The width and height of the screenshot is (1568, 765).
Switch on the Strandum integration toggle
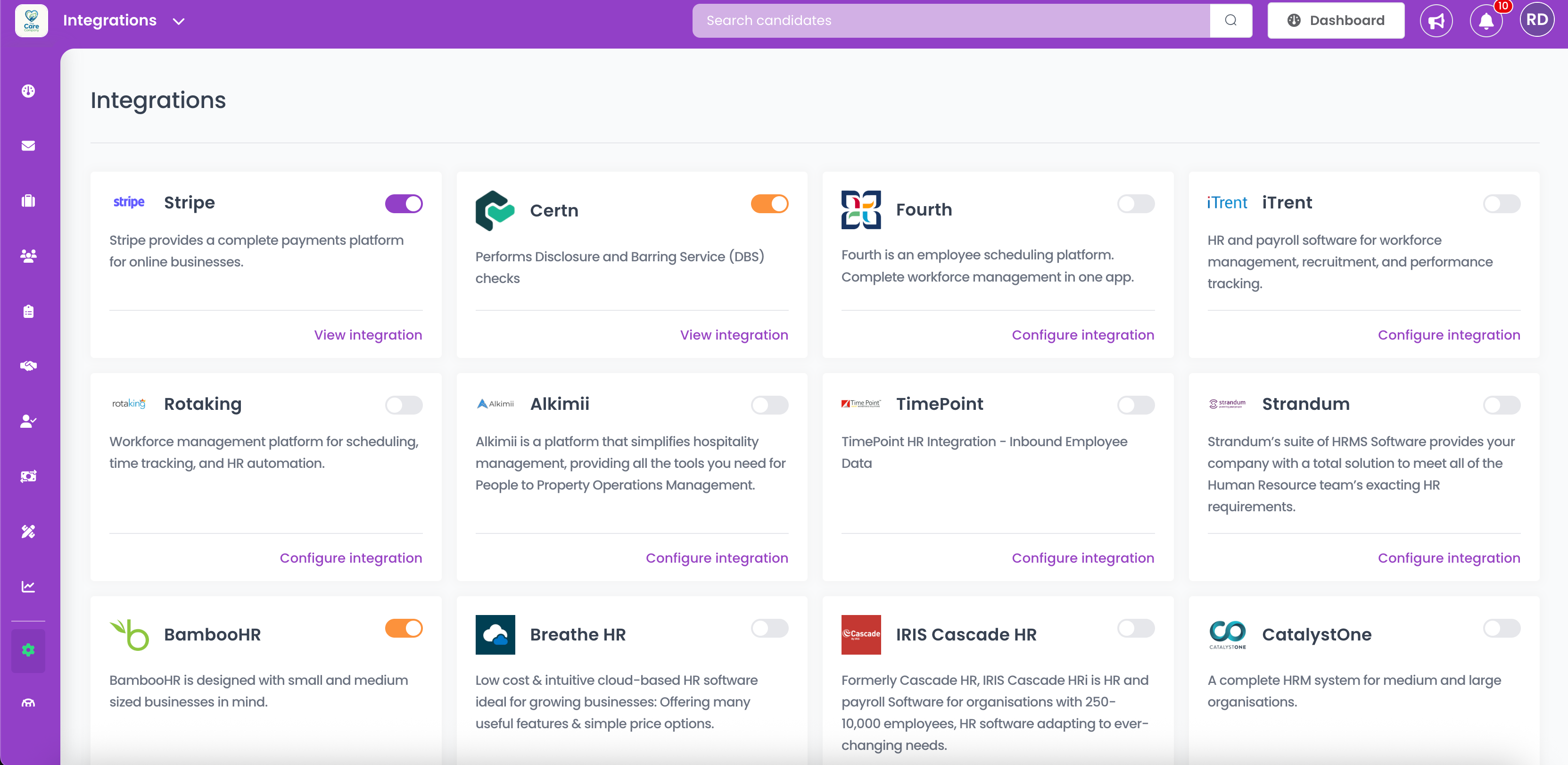(1502, 405)
